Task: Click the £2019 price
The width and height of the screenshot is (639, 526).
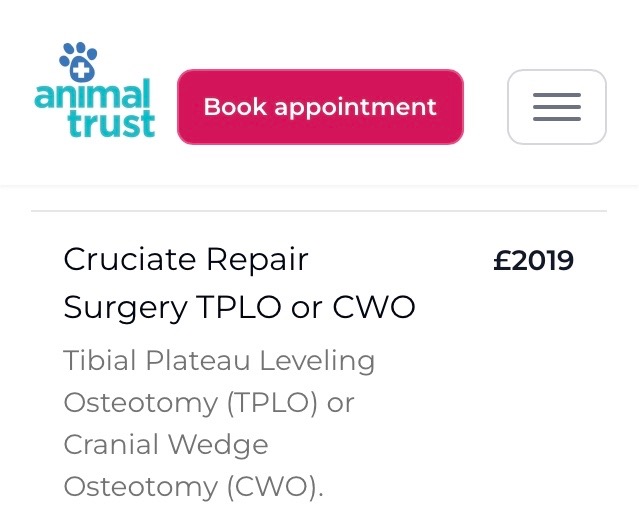Action: coord(533,261)
